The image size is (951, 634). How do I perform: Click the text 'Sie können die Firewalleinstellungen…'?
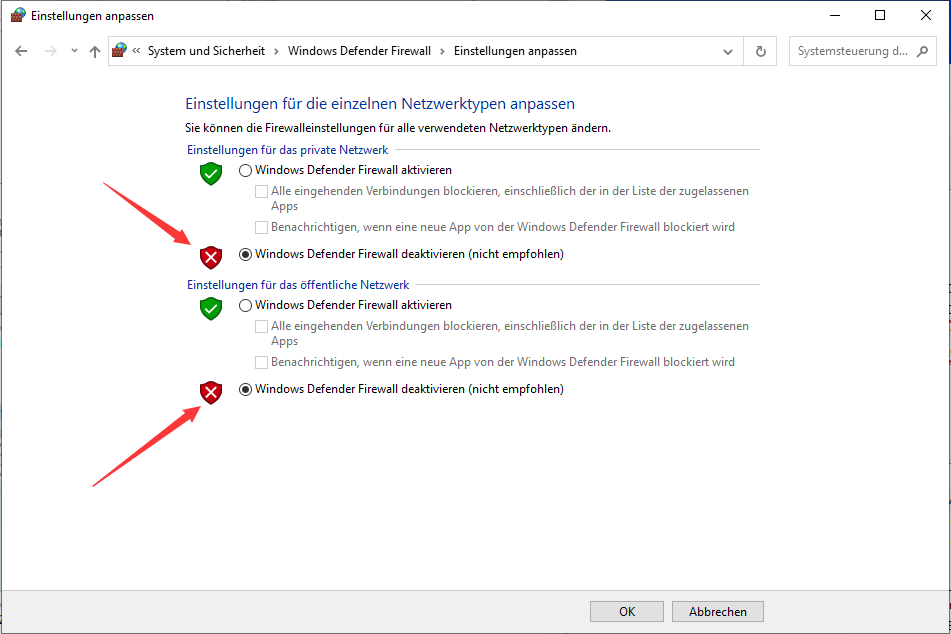tap(398, 128)
